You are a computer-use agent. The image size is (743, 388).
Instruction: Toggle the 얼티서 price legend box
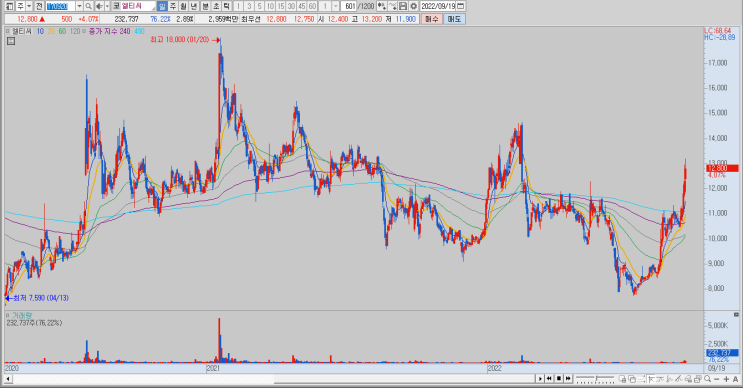pyautogui.click(x=8, y=31)
